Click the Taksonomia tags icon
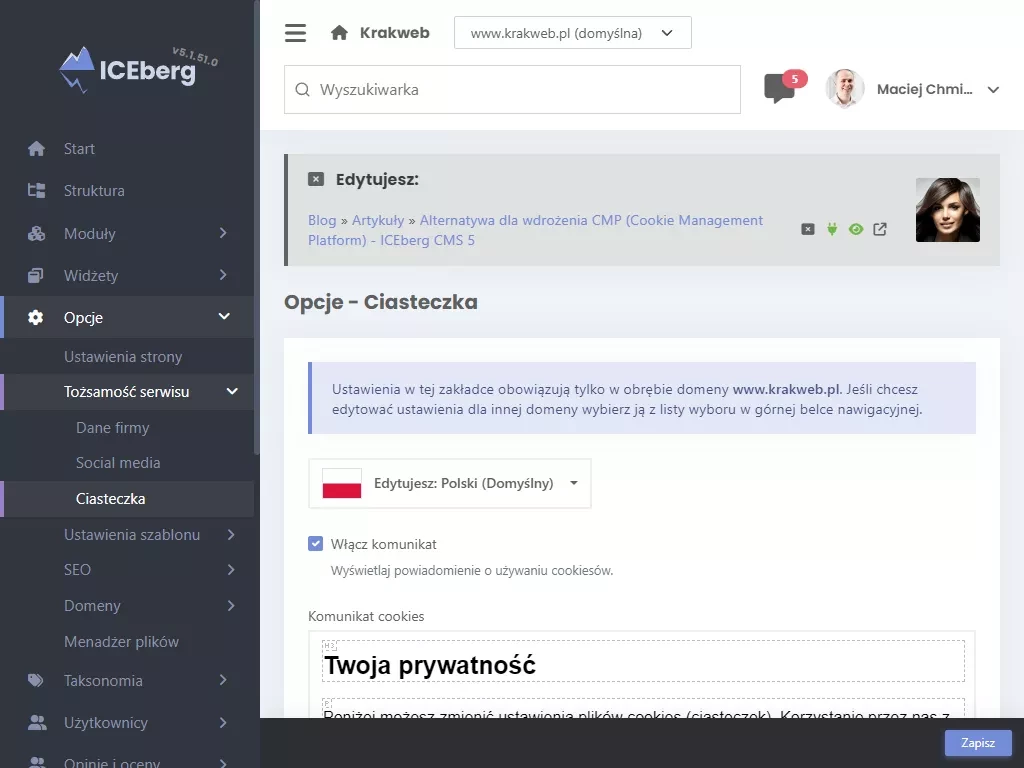Screen dimensions: 1024x768 [36, 680]
